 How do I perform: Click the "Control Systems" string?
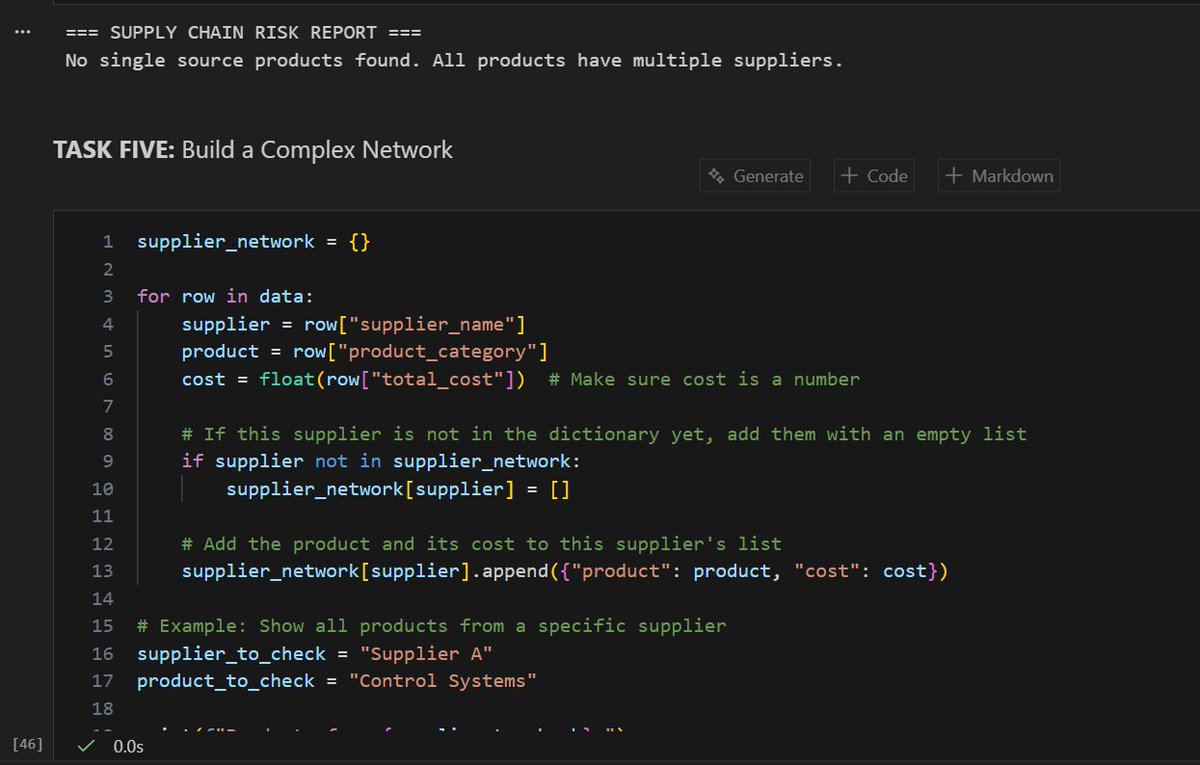443,681
